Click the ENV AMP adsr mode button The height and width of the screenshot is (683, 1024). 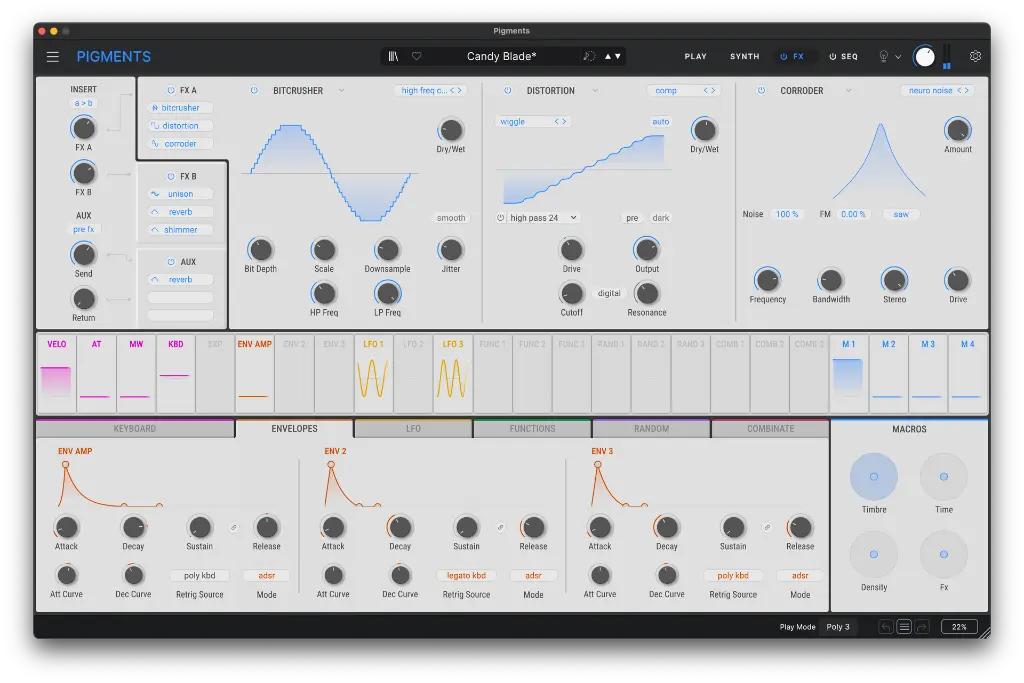point(266,576)
